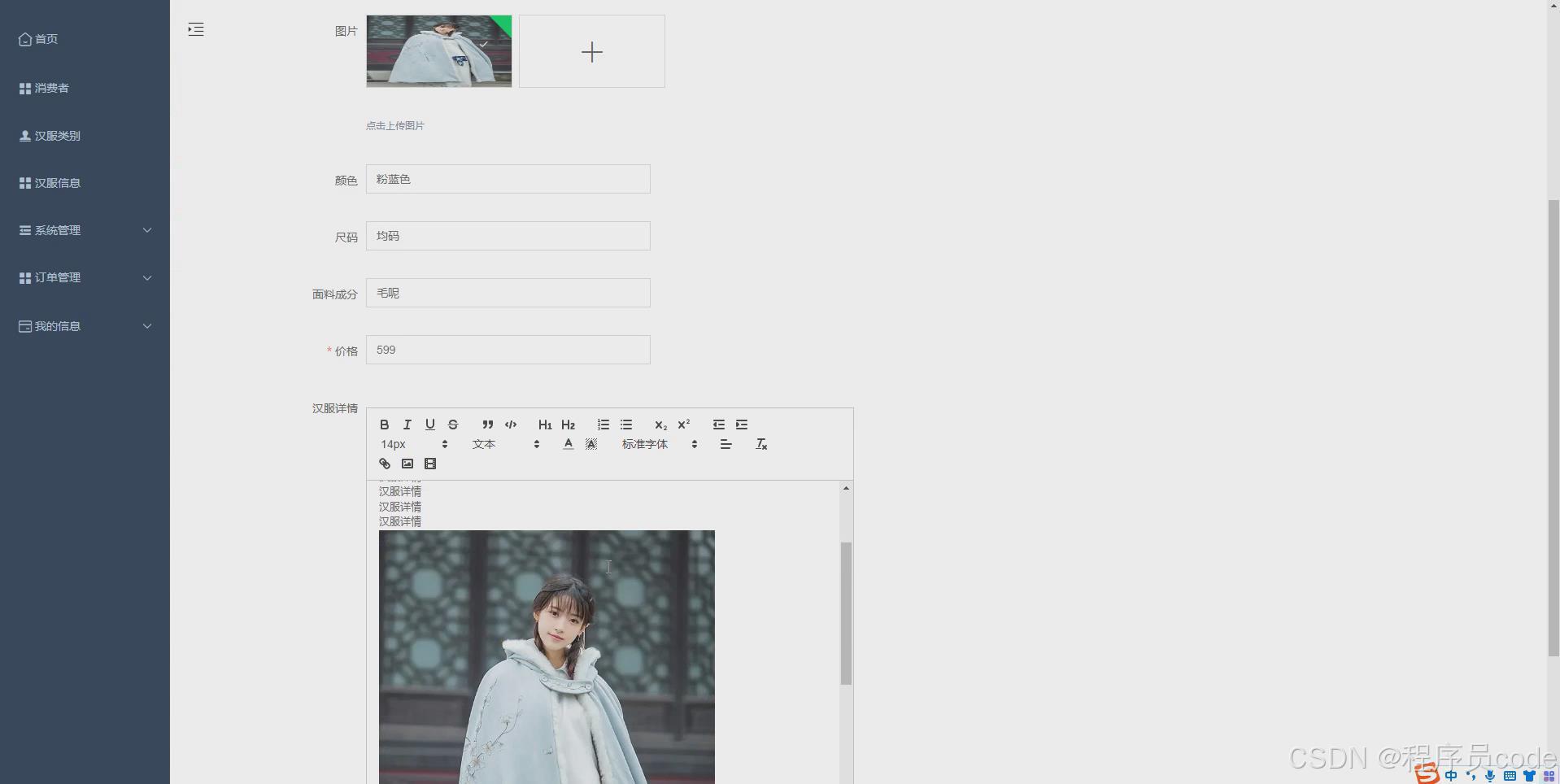The width and height of the screenshot is (1560, 784).
Task: Click the 颜色 input field
Action: coord(508,179)
